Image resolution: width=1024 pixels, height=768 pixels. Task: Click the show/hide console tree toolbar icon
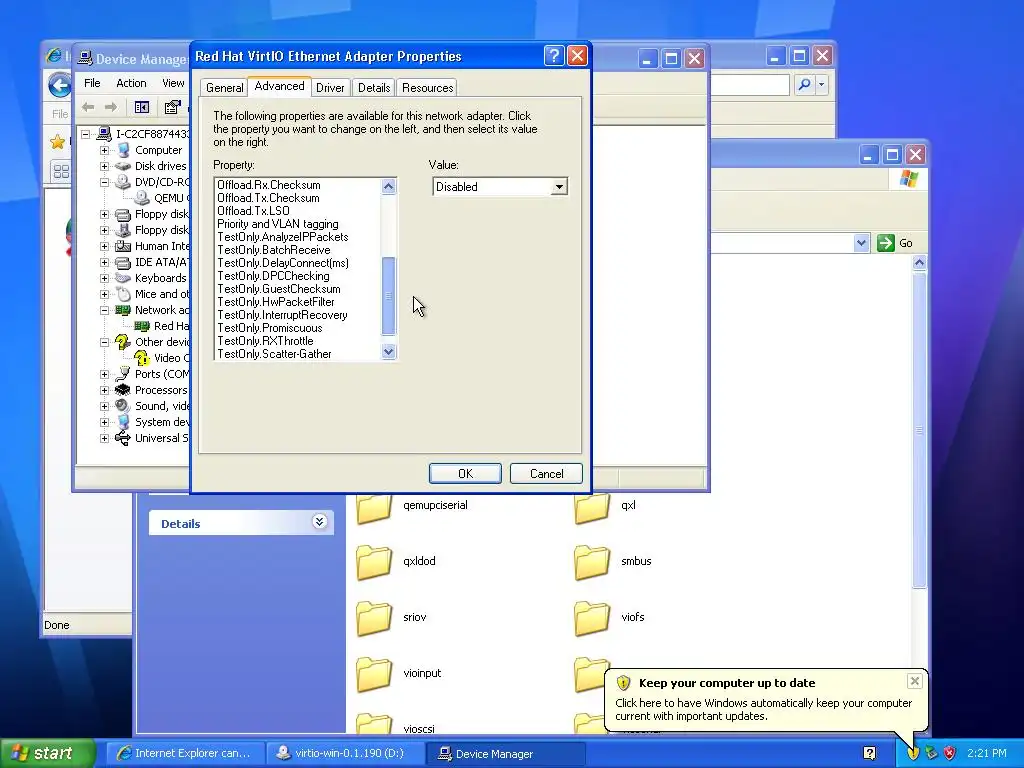click(142, 107)
